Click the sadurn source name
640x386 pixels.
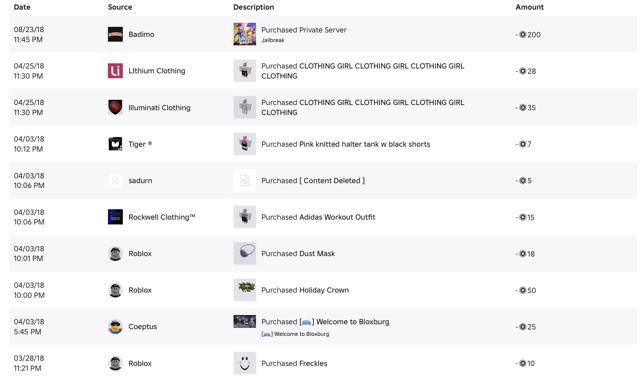[x=140, y=180]
